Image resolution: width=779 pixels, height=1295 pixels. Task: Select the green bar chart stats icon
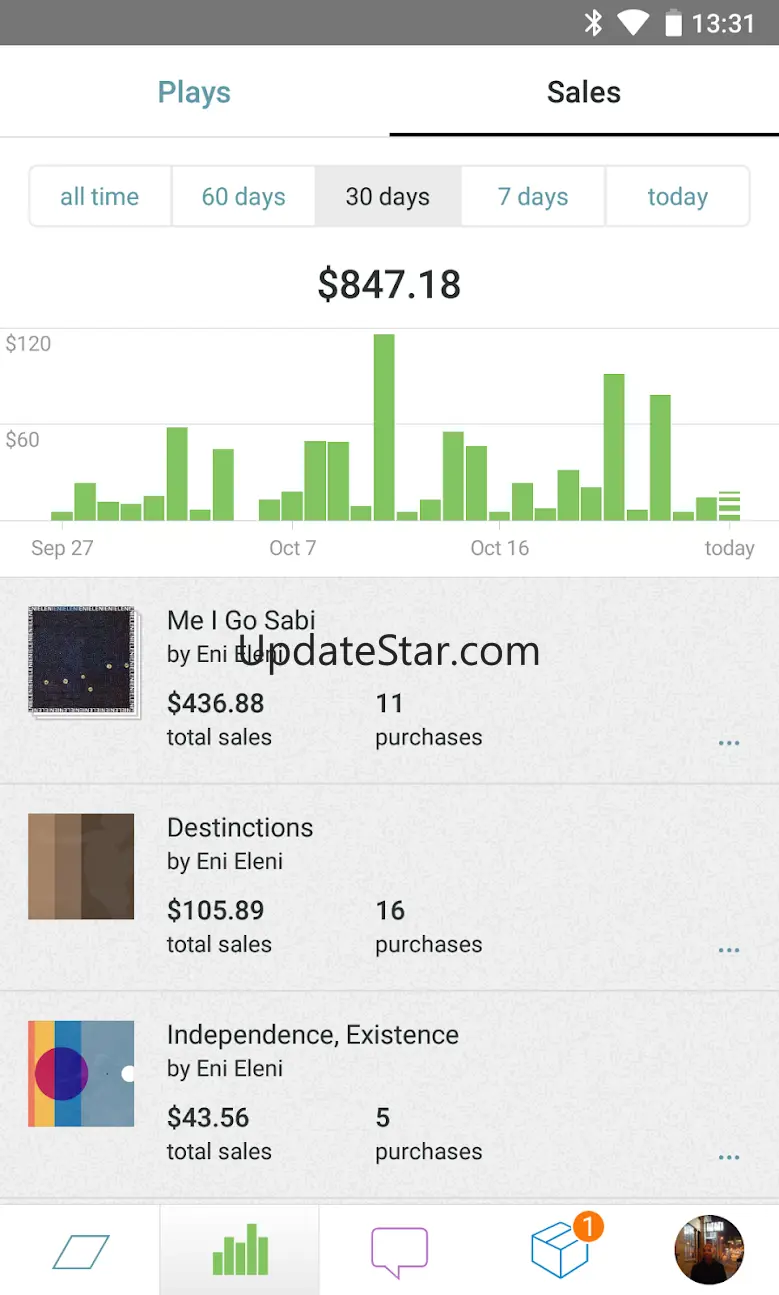240,1250
